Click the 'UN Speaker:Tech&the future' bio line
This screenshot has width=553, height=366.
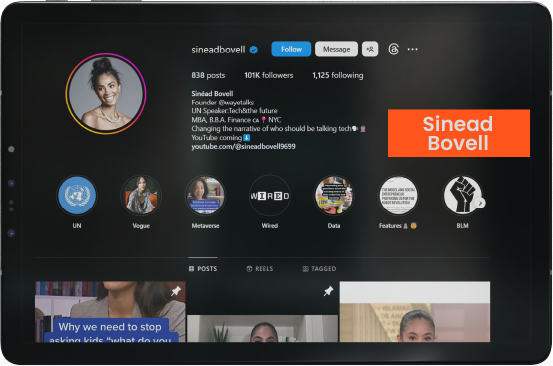pos(234,111)
